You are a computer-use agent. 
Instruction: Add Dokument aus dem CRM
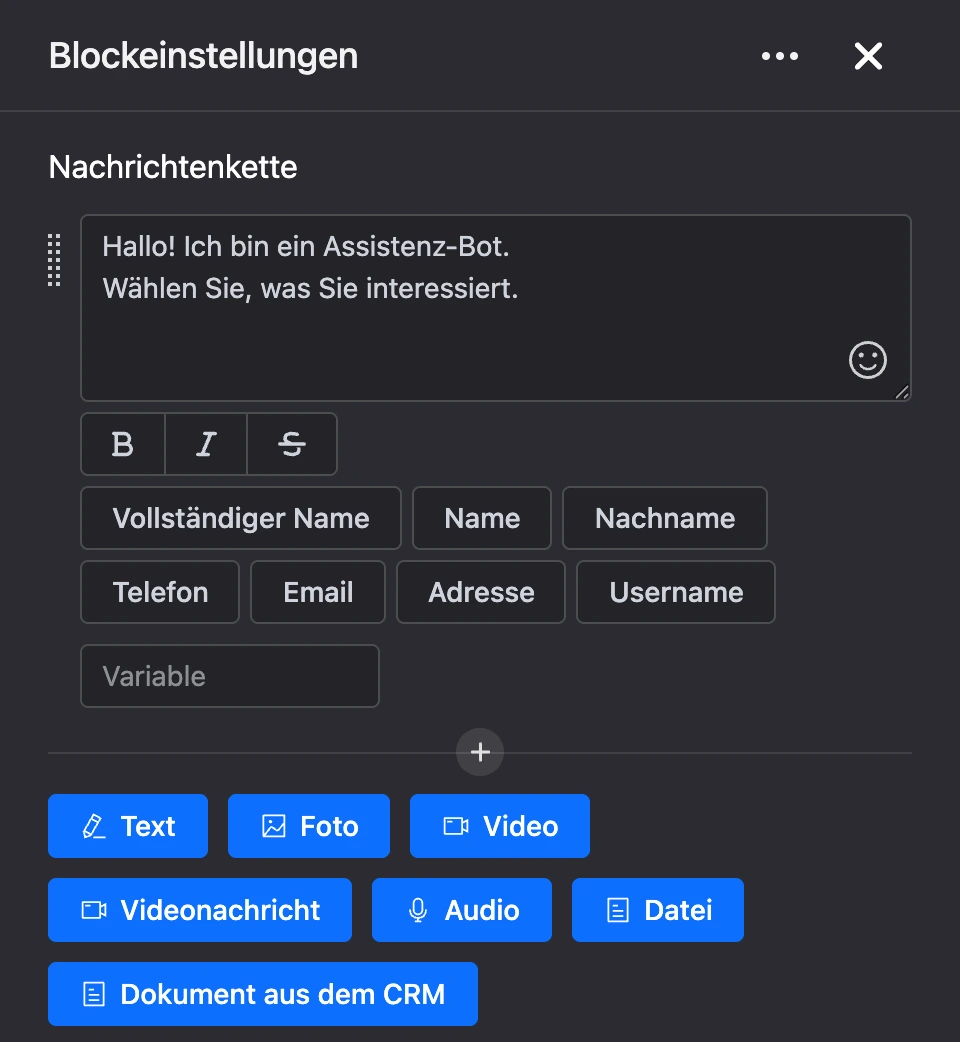tap(263, 994)
